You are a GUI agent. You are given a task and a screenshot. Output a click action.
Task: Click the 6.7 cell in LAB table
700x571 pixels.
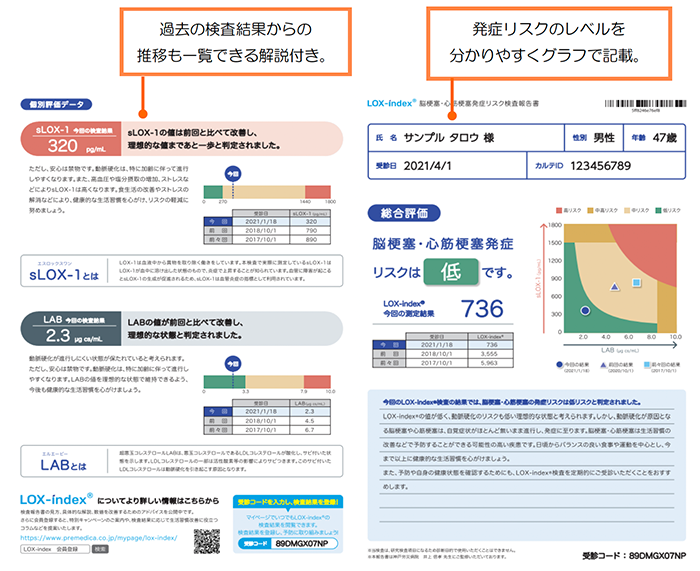pyautogui.click(x=310, y=429)
